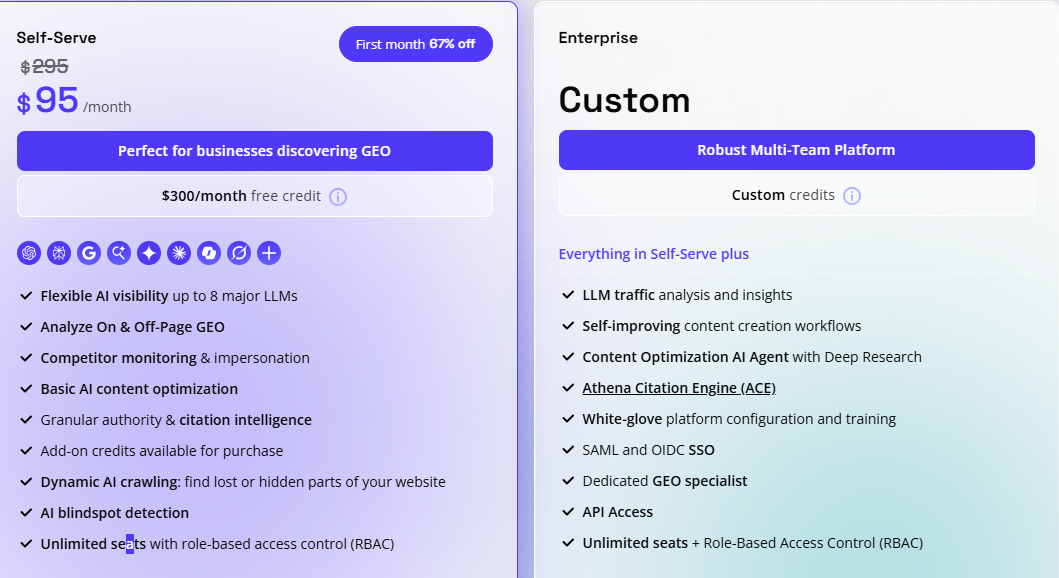Click the 'Enterprise' plan title
The width and height of the screenshot is (1059, 578).
[x=598, y=38]
